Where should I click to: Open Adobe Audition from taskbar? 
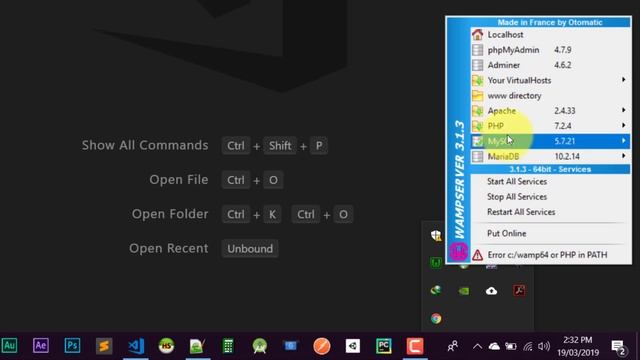tap(9, 346)
